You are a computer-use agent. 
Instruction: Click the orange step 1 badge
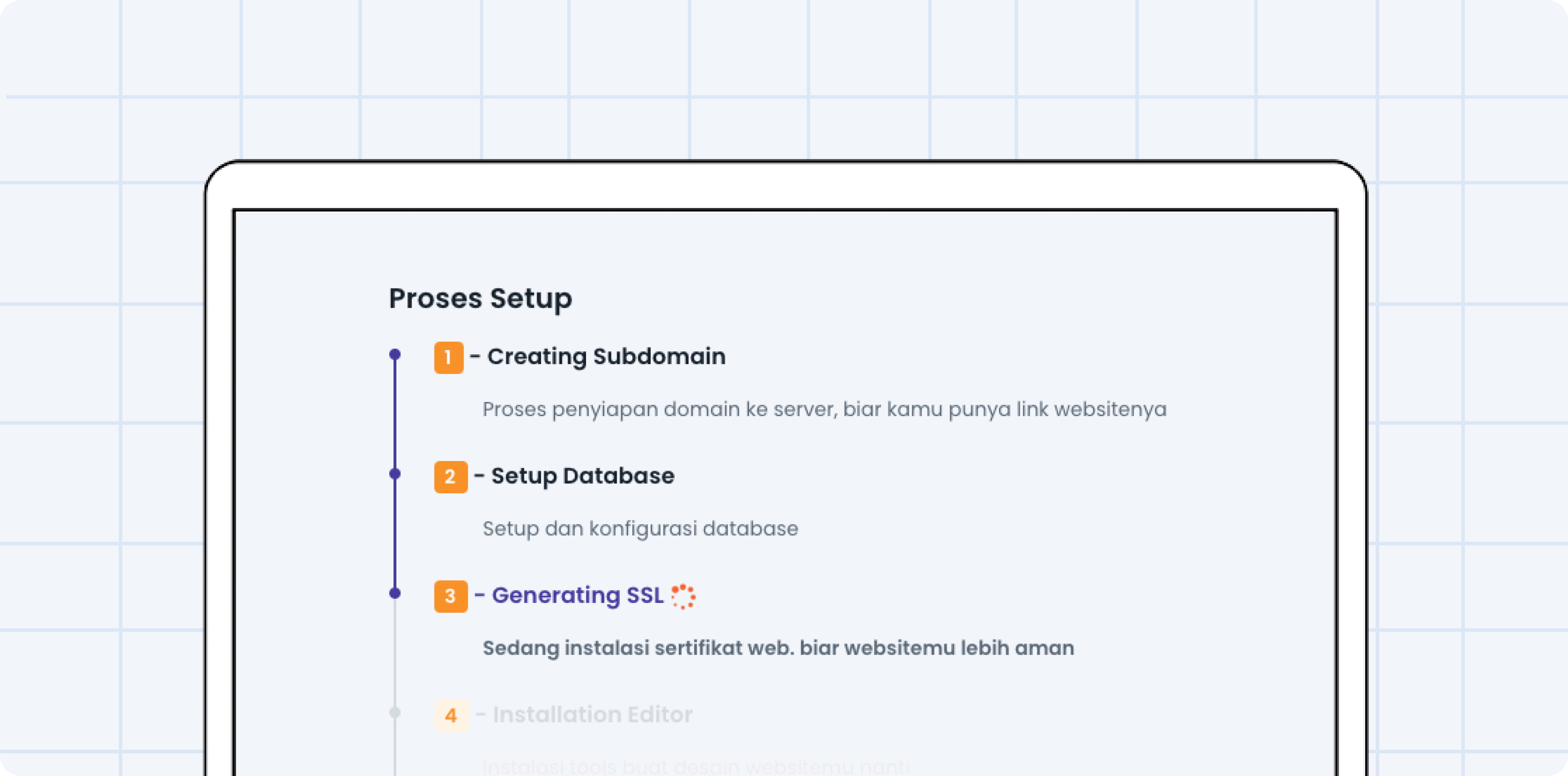point(449,357)
